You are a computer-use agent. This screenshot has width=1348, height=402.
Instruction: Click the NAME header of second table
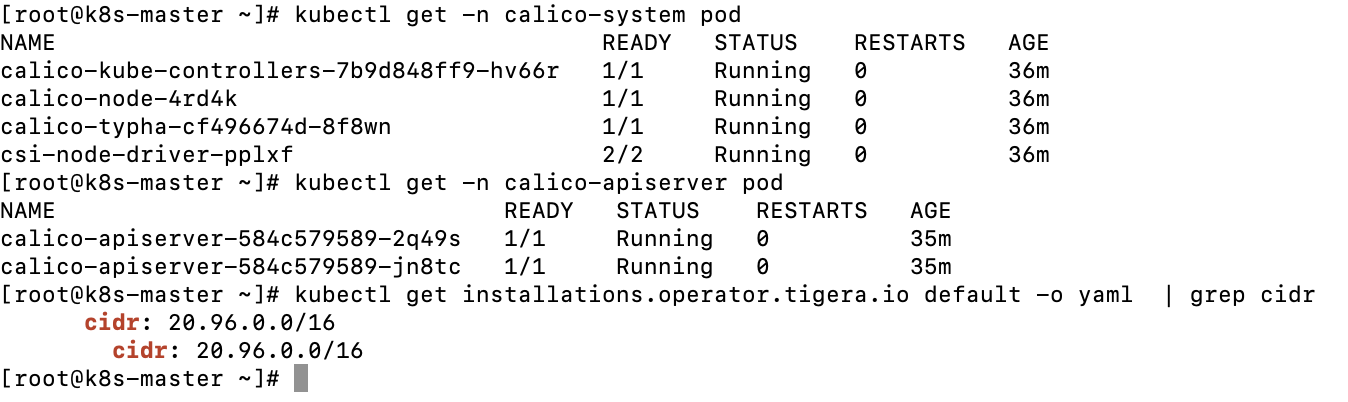28,211
